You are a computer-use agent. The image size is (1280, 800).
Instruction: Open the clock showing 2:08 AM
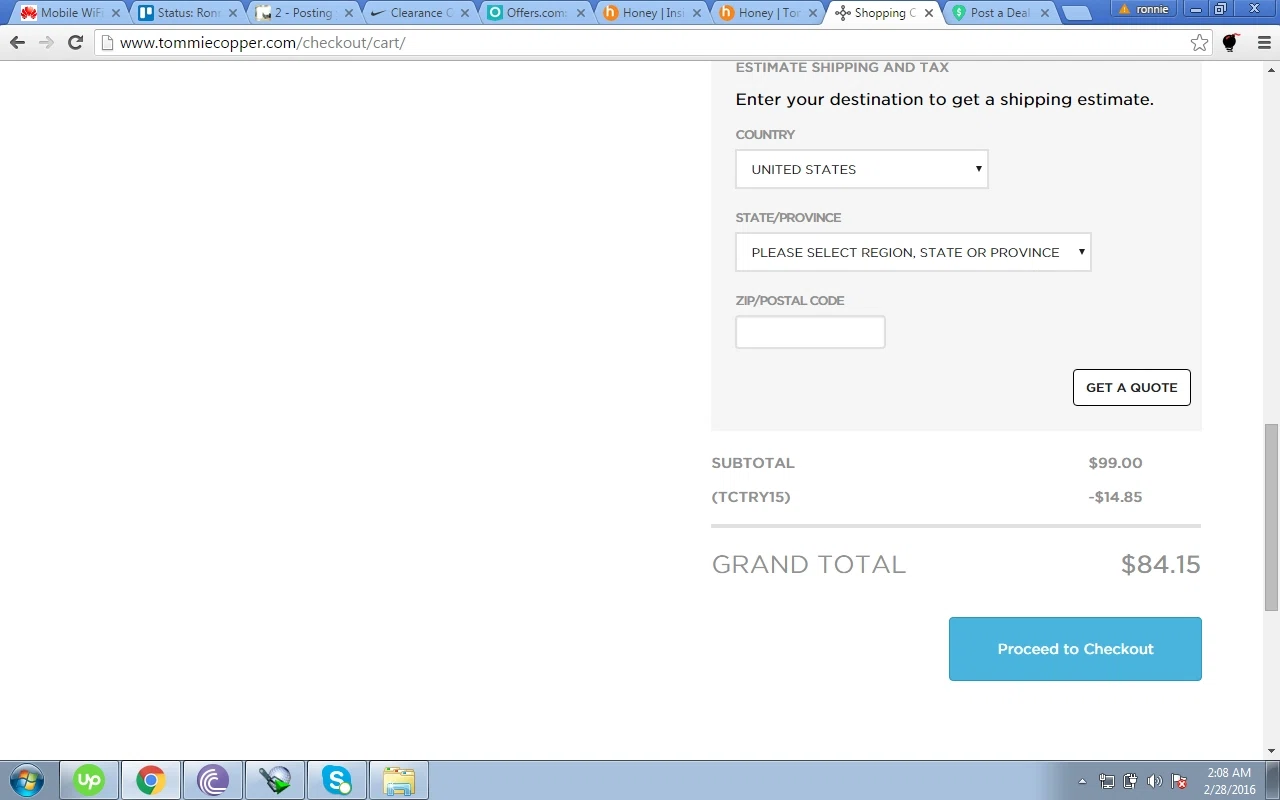(x=1229, y=781)
